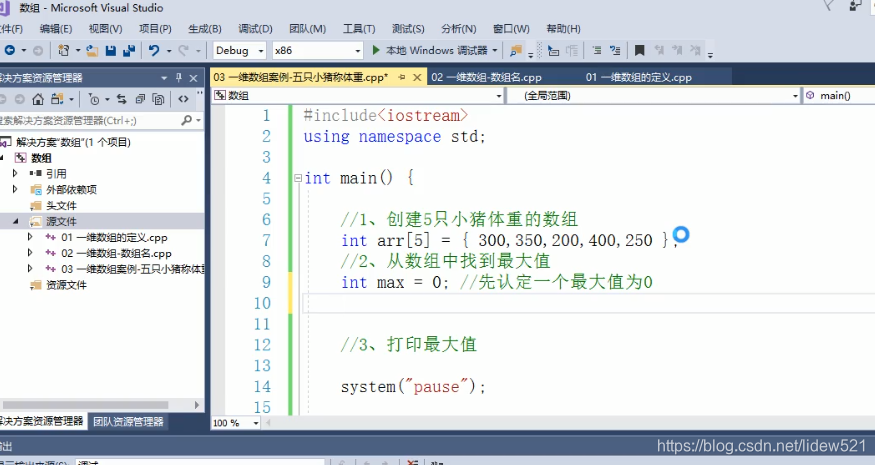The width and height of the screenshot is (875, 465).
Task: Toggle the pin on the 03 一维数组案例 tab
Action: [402, 78]
